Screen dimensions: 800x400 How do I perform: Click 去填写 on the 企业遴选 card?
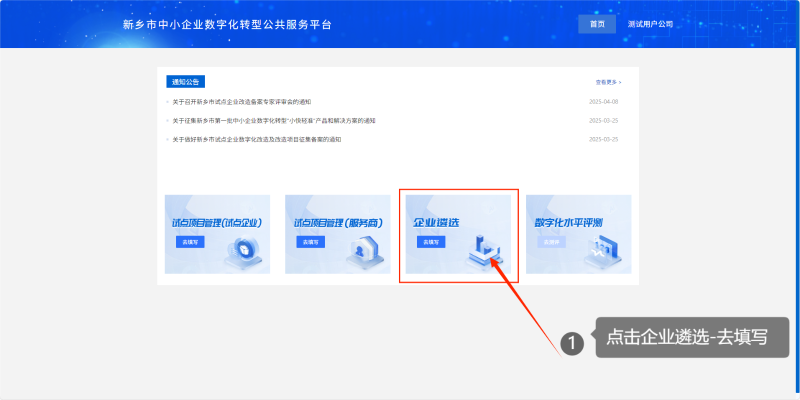coord(431,242)
